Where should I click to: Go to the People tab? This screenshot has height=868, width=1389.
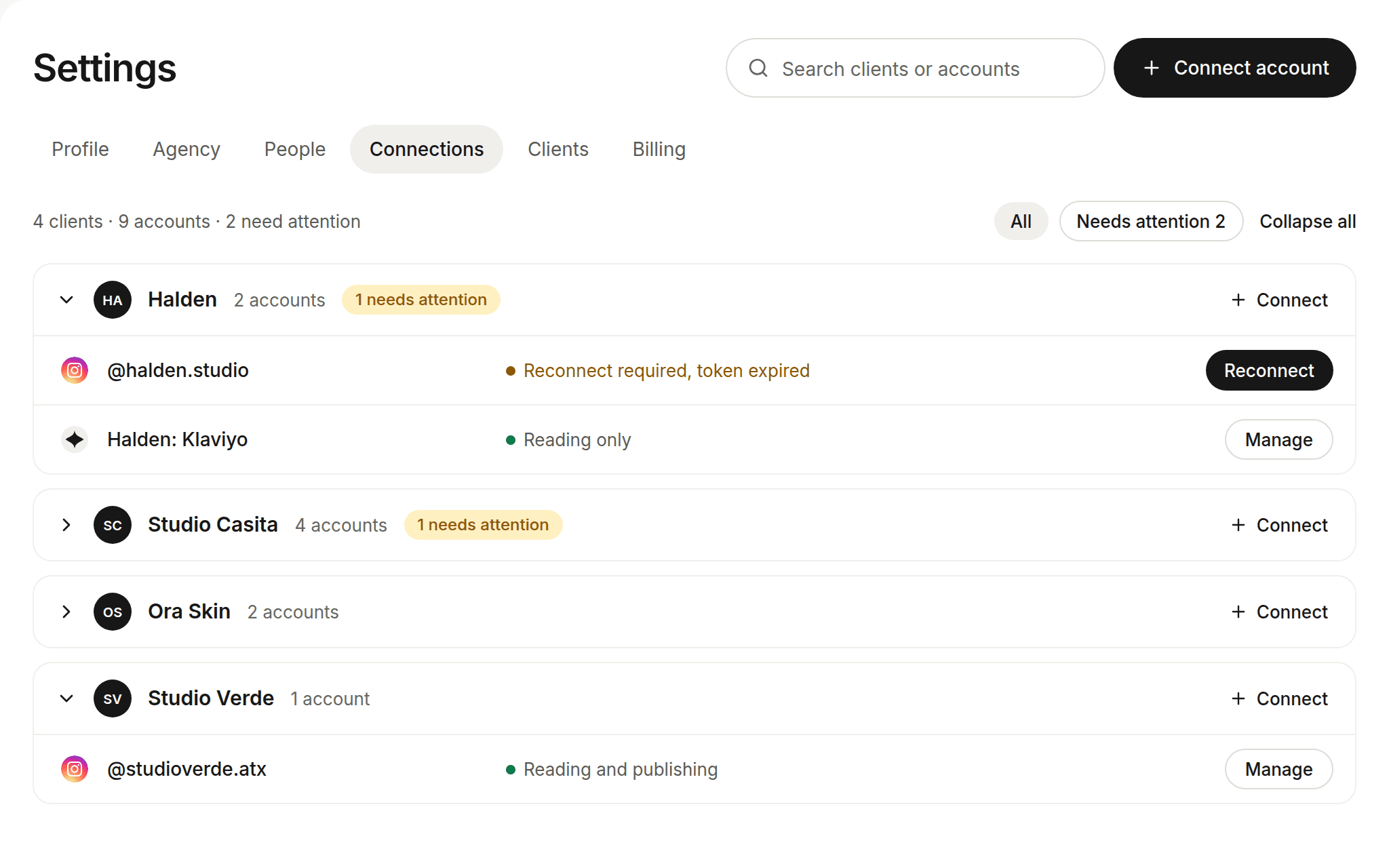point(295,149)
